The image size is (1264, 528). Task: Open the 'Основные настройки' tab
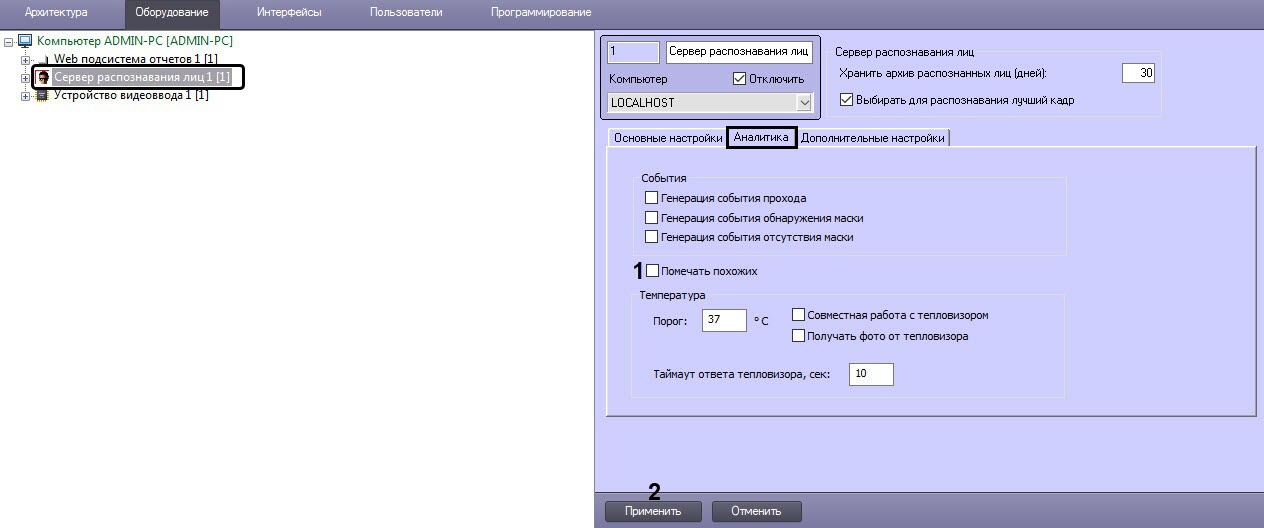coord(667,138)
